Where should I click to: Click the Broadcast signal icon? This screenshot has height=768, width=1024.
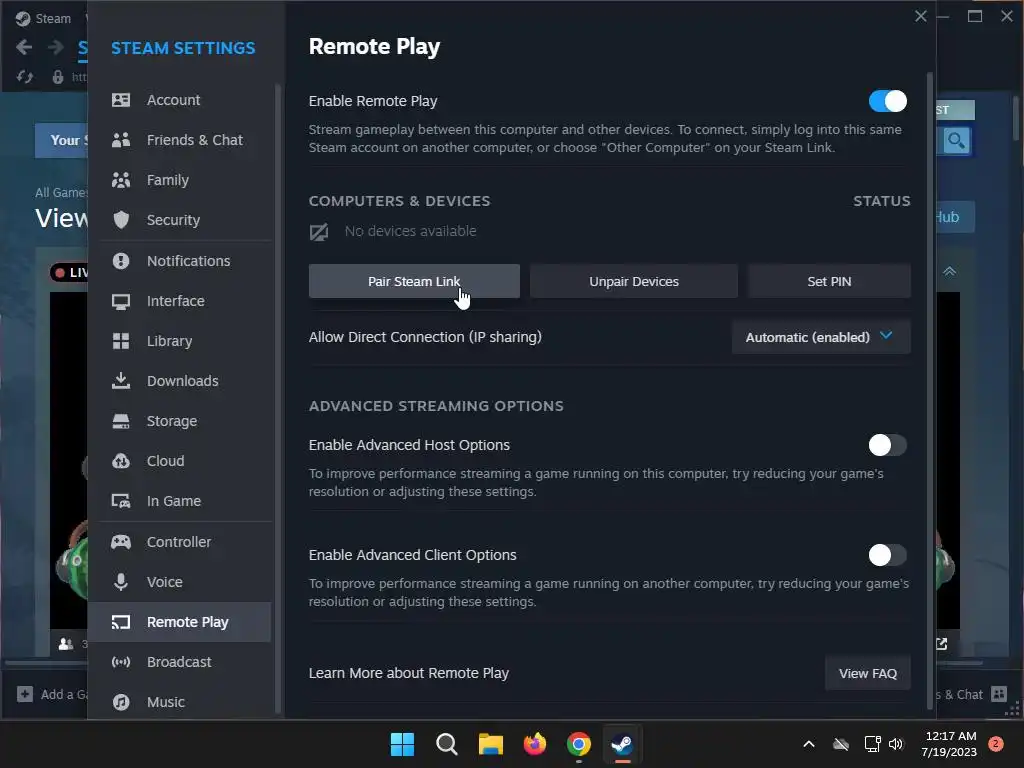[121, 662]
